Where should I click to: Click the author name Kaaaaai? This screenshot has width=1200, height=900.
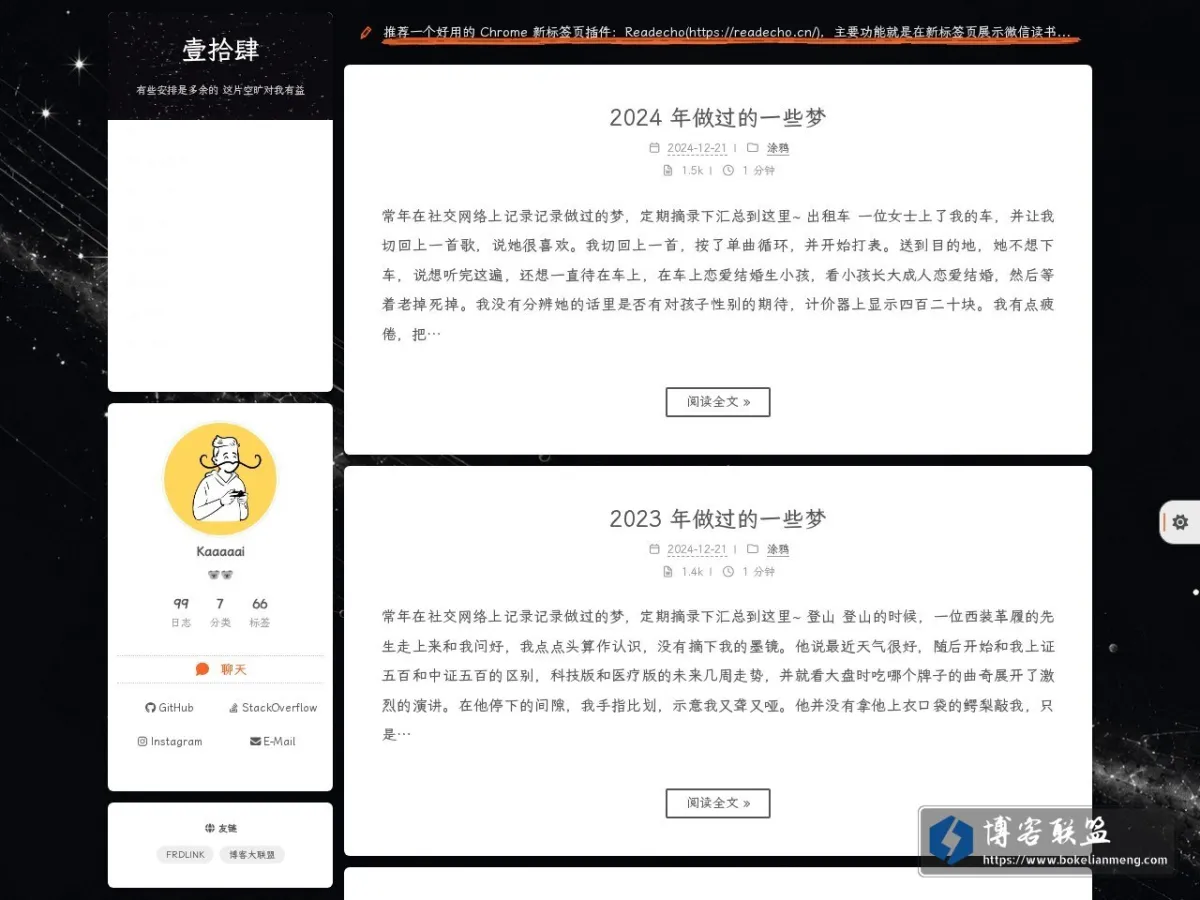click(220, 552)
